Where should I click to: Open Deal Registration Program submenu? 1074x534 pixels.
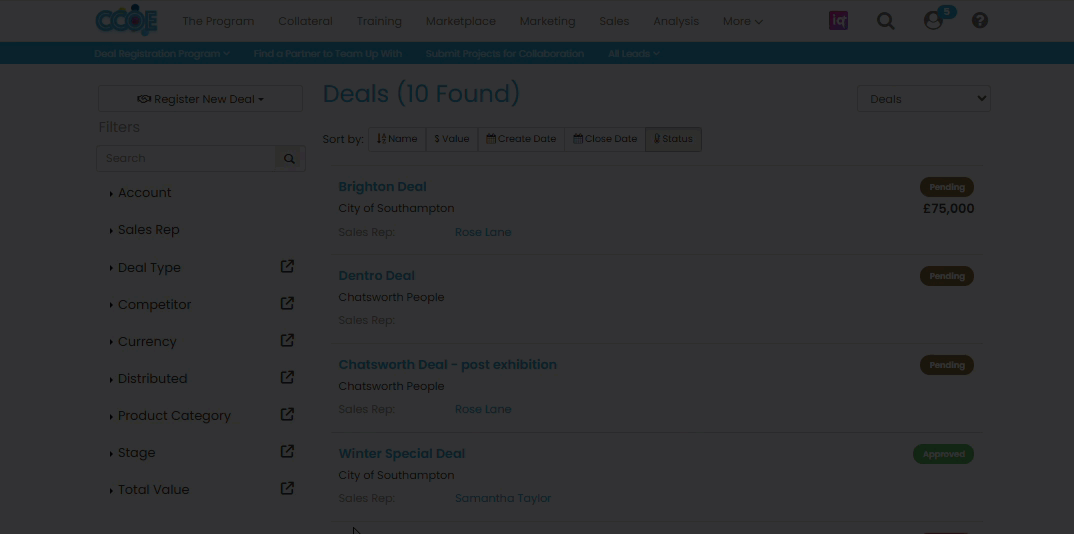[x=162, y=53]
